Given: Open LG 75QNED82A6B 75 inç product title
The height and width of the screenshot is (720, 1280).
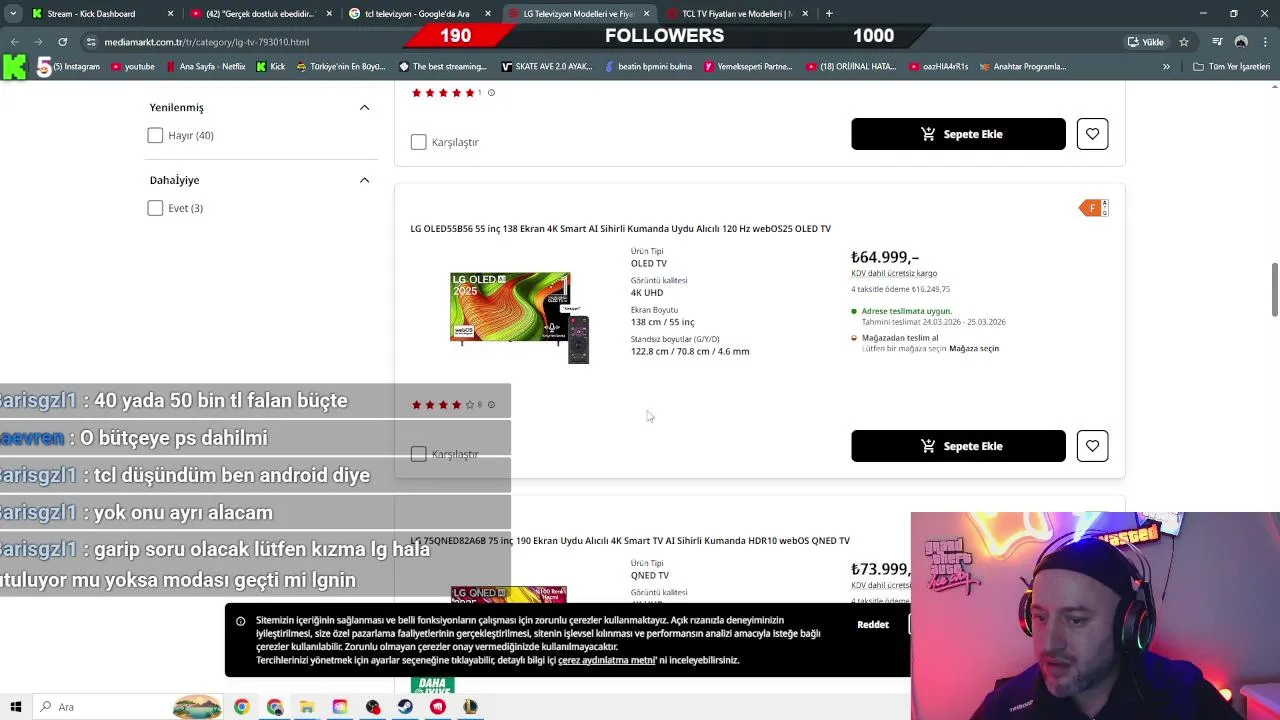Looking at the screenshot, I should click(x=630, y=540).
